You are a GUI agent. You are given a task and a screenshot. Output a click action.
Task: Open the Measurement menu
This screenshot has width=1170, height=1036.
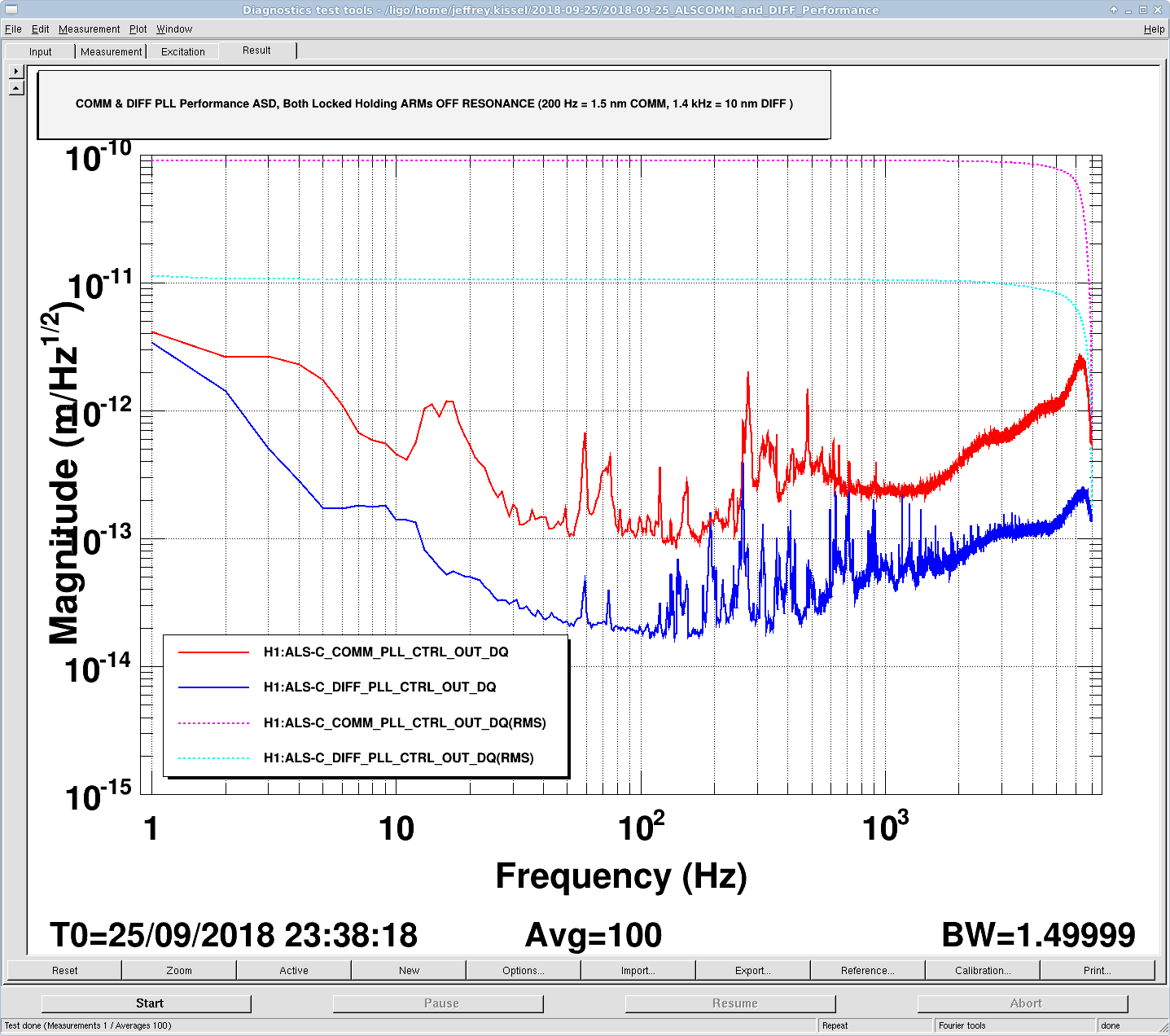[89, 29]
